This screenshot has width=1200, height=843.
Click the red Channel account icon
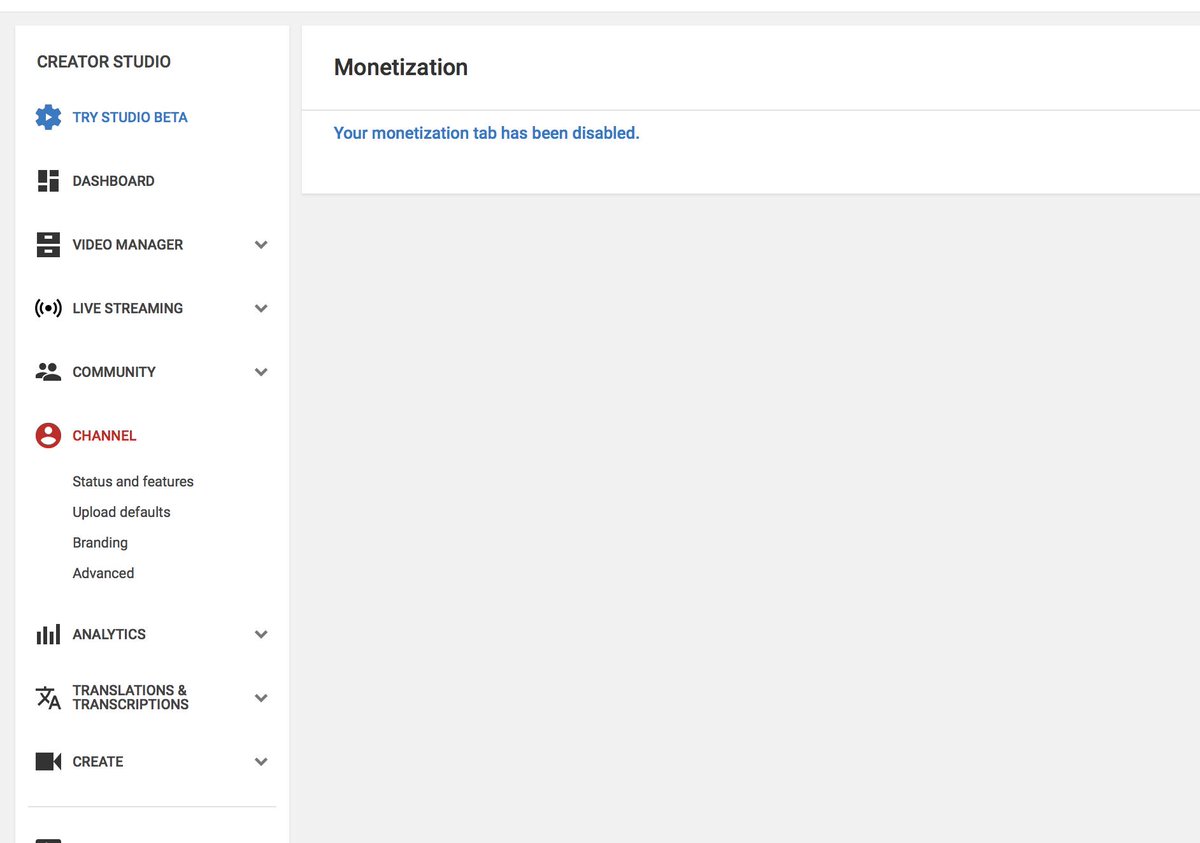[x=48, y=436]
